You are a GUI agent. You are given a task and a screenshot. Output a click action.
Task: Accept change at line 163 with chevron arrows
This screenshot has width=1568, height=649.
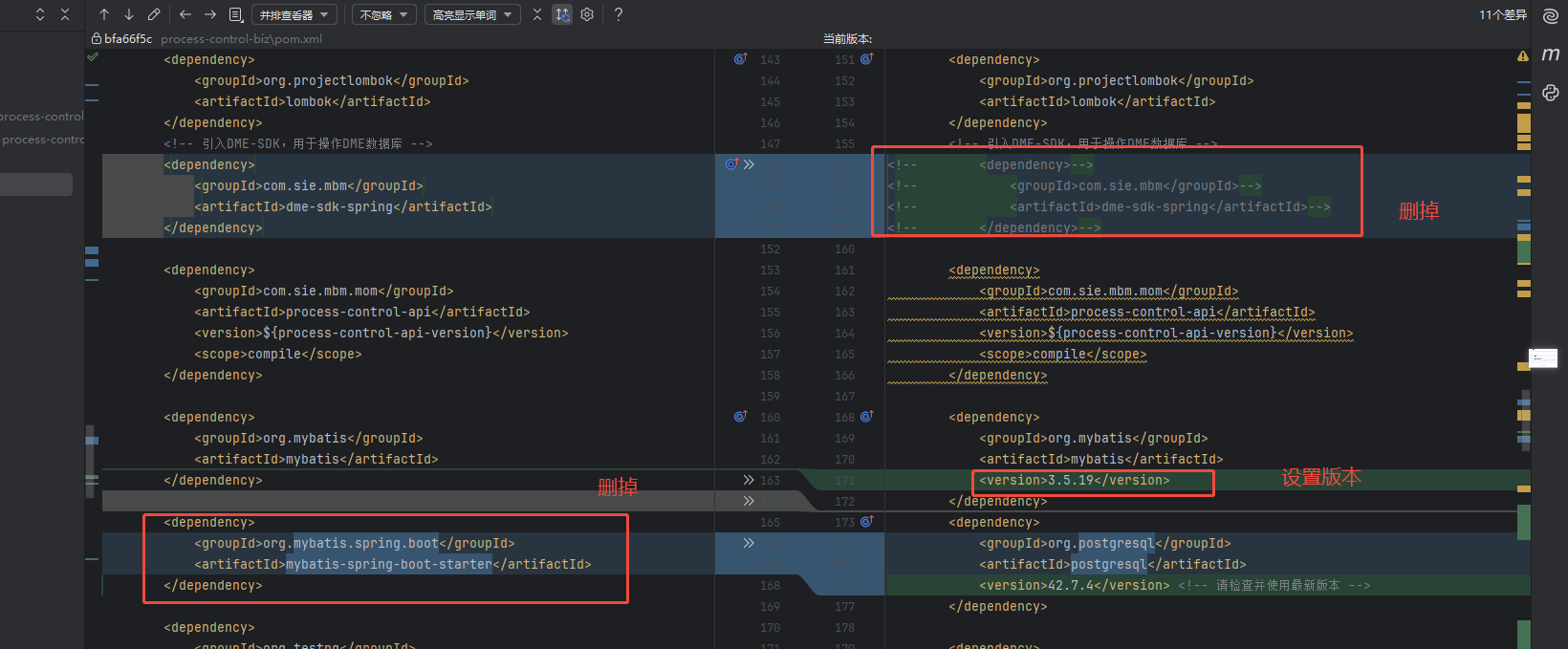[x=749, y=480]
